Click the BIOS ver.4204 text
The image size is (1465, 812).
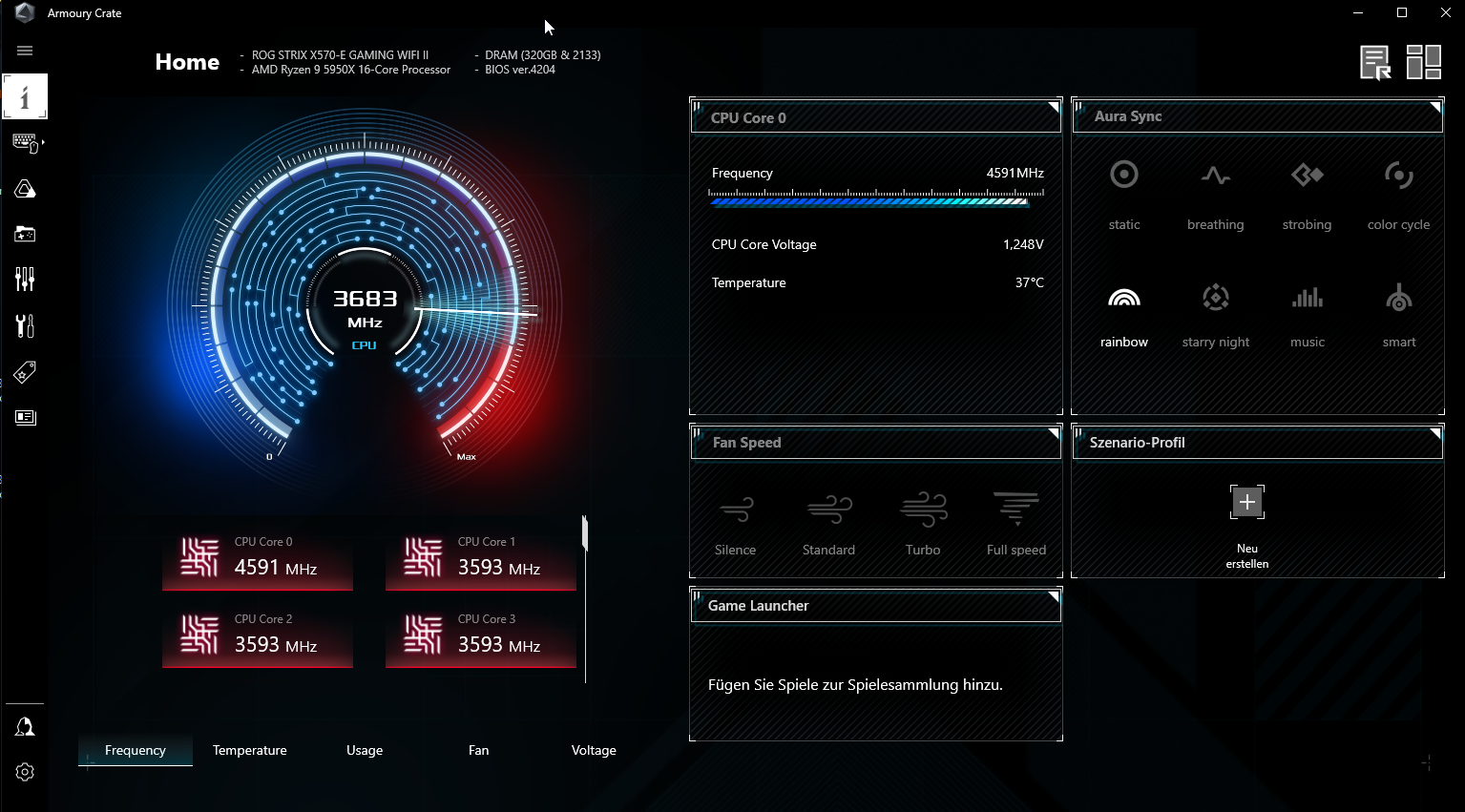(520, 70)
